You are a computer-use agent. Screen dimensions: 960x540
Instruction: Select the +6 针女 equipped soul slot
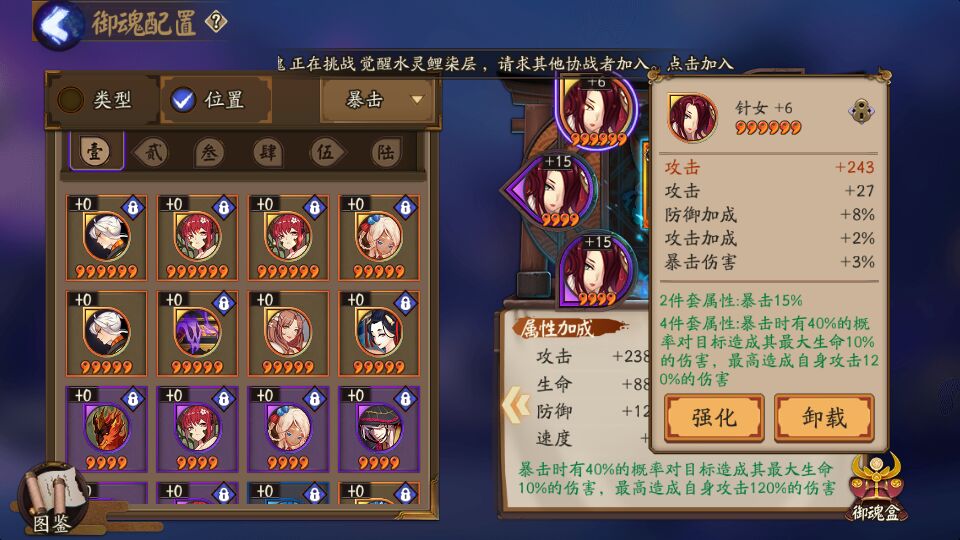pos(597,110)
